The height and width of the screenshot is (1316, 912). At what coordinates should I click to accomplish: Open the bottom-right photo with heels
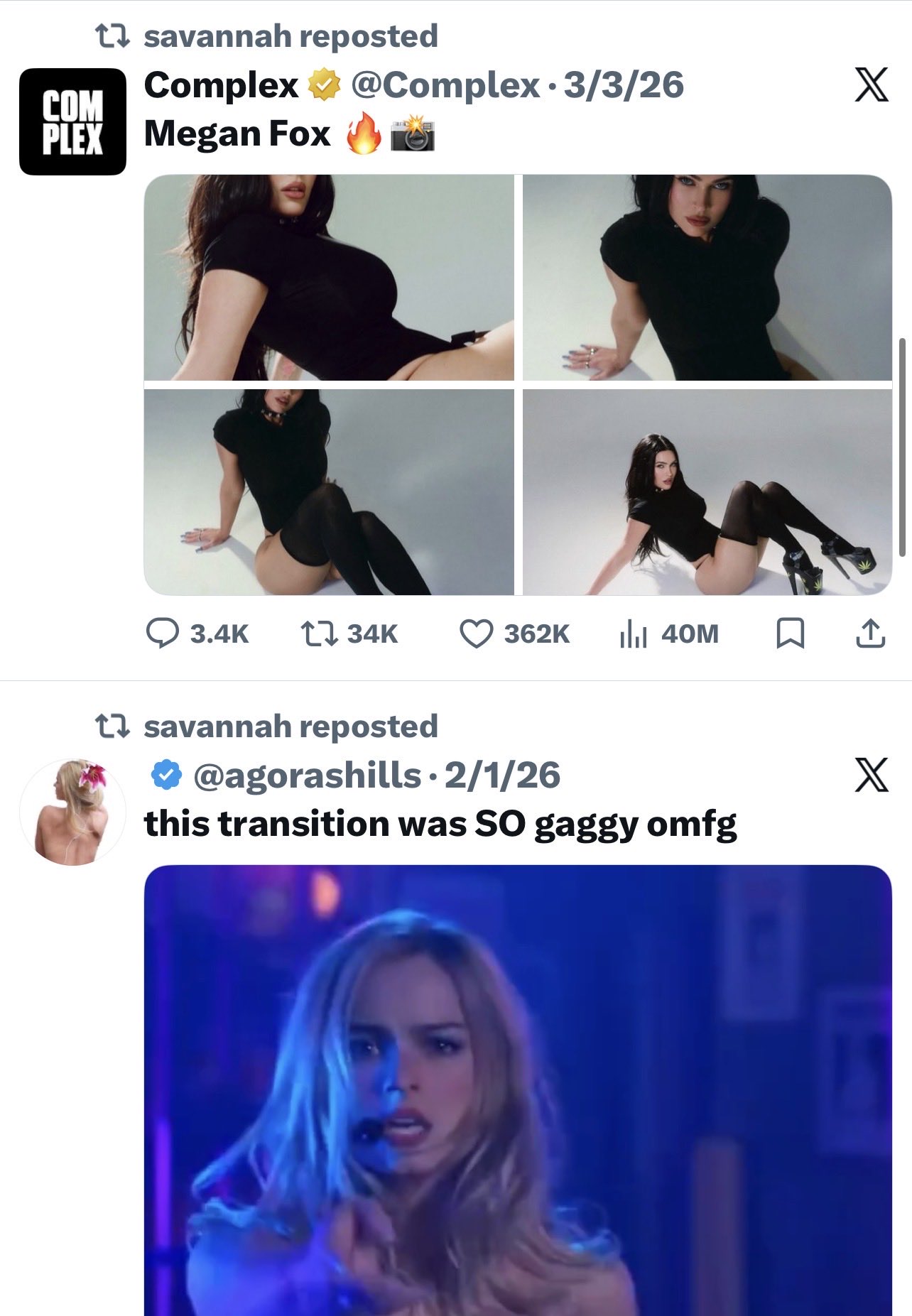[707, 491]
